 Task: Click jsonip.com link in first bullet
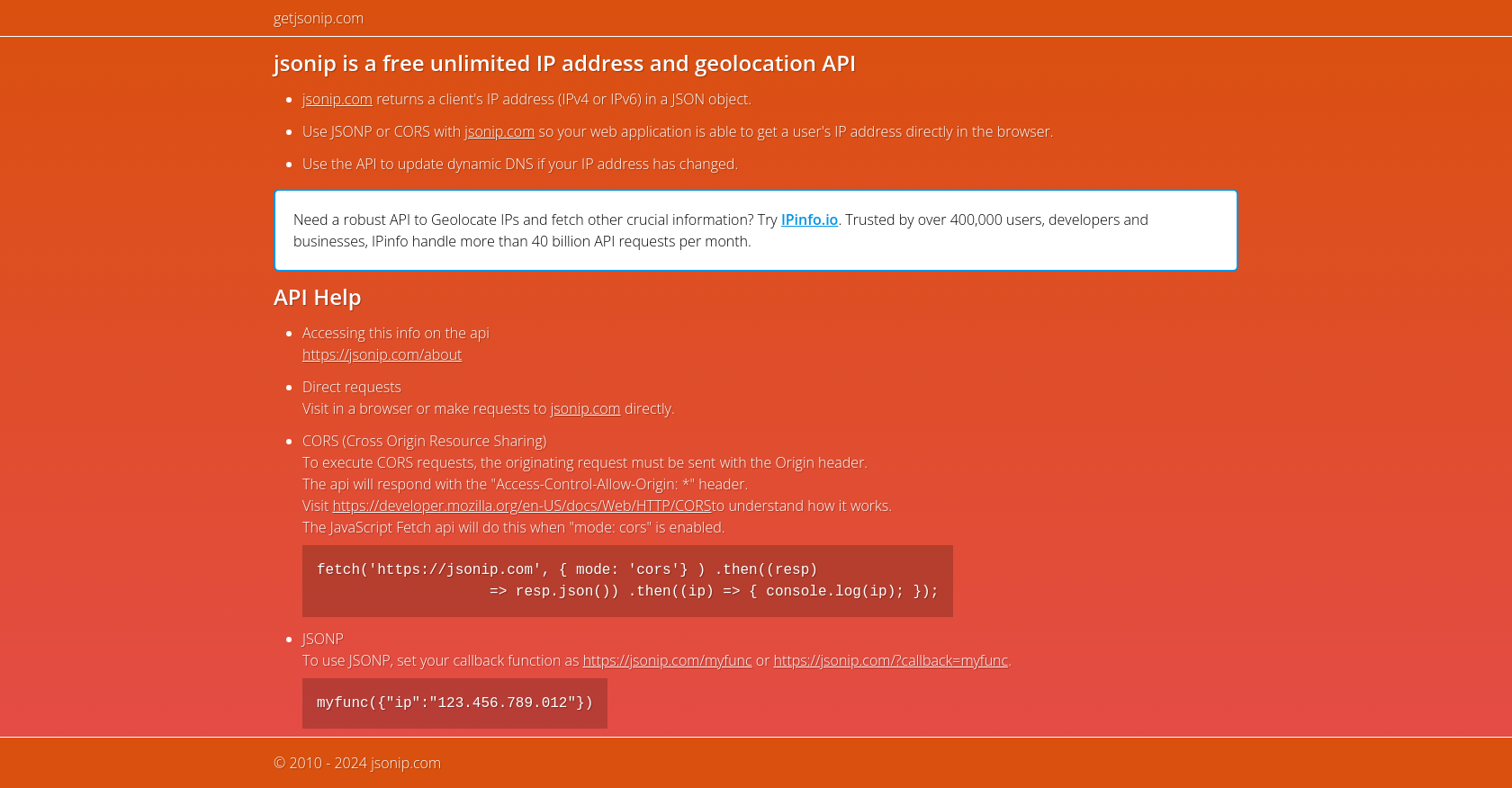[337, 99]
